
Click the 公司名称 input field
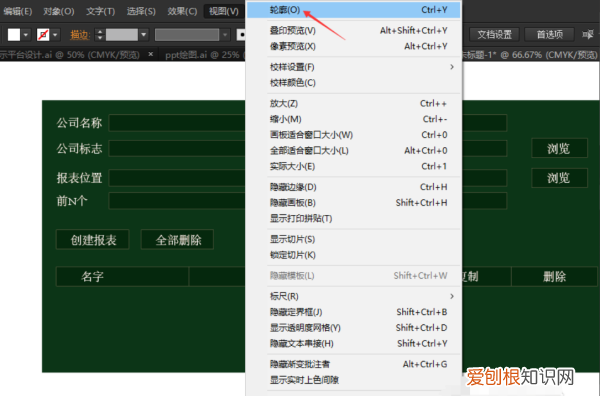point(308,123)
